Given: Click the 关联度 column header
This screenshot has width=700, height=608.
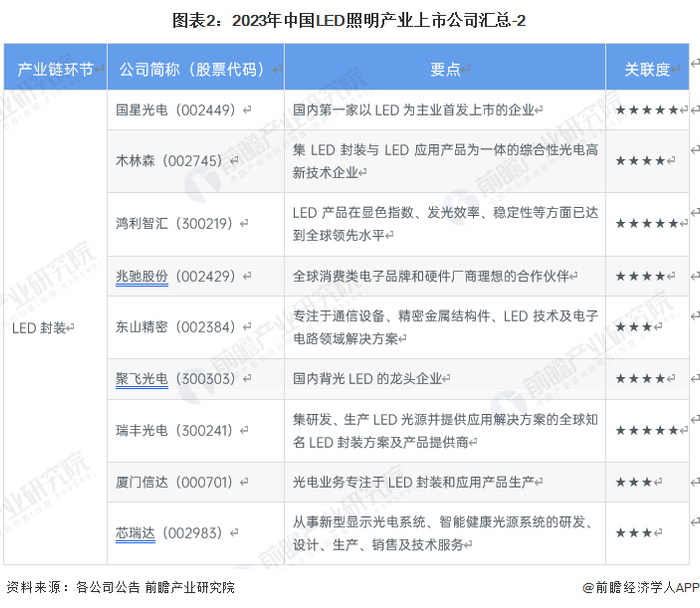Looking at the screenshot, I should click(x=647, y=67).
